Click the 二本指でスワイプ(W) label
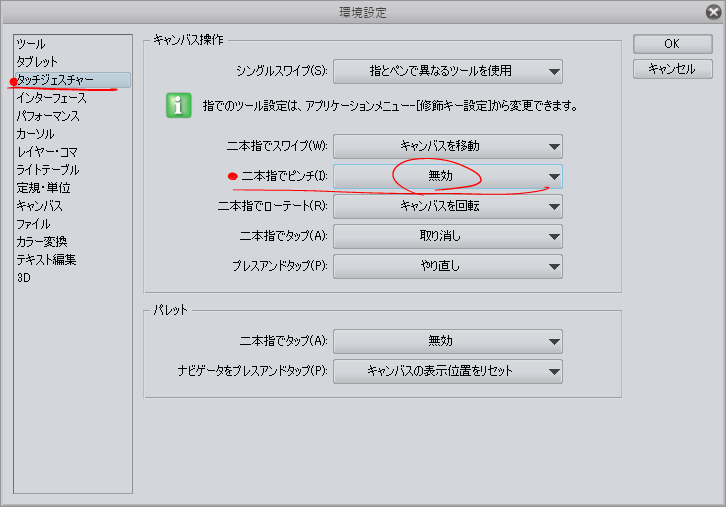Viewport: 726px width, 507px height. click(277, 146)
